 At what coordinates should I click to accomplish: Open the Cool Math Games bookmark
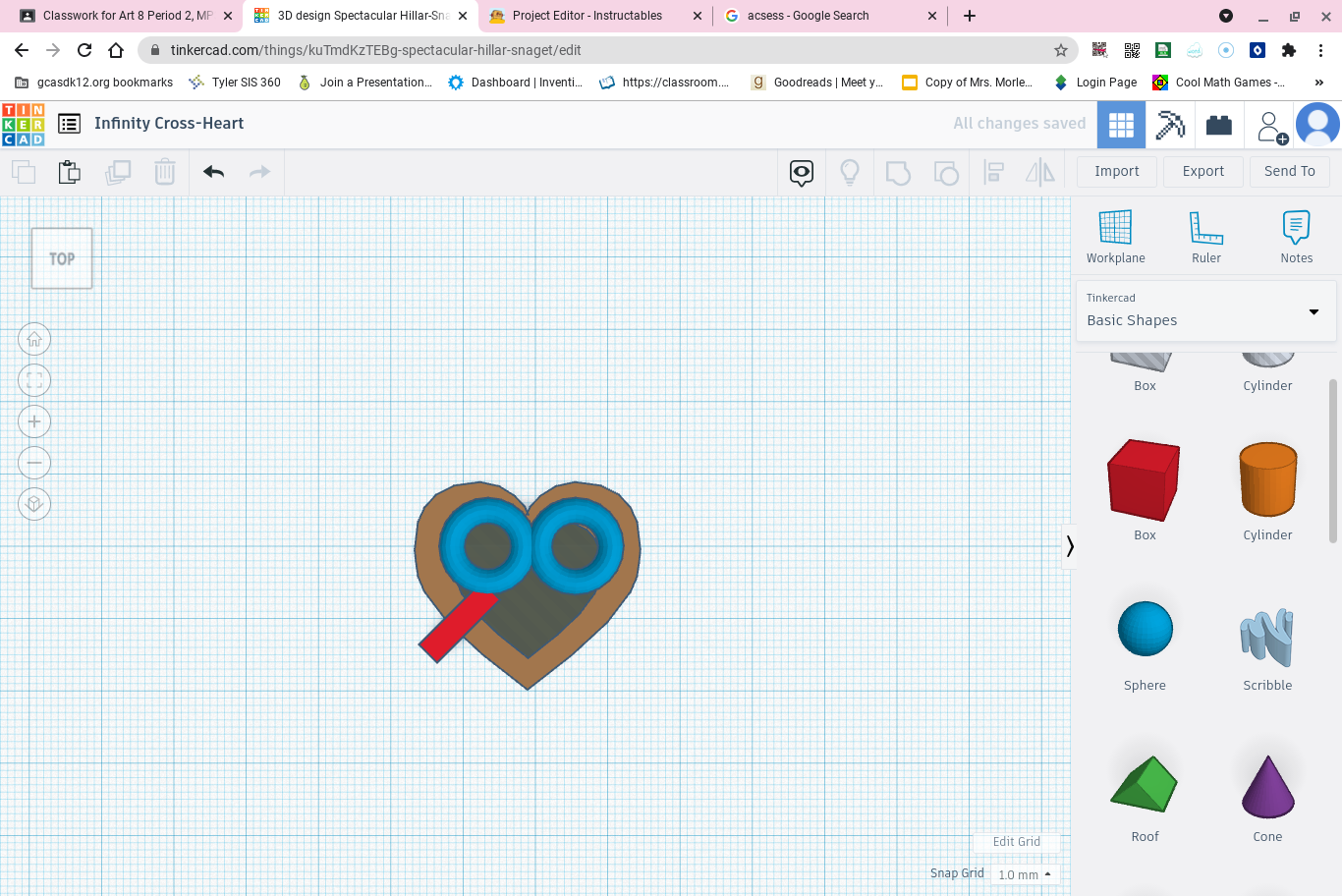point(1219,83)
